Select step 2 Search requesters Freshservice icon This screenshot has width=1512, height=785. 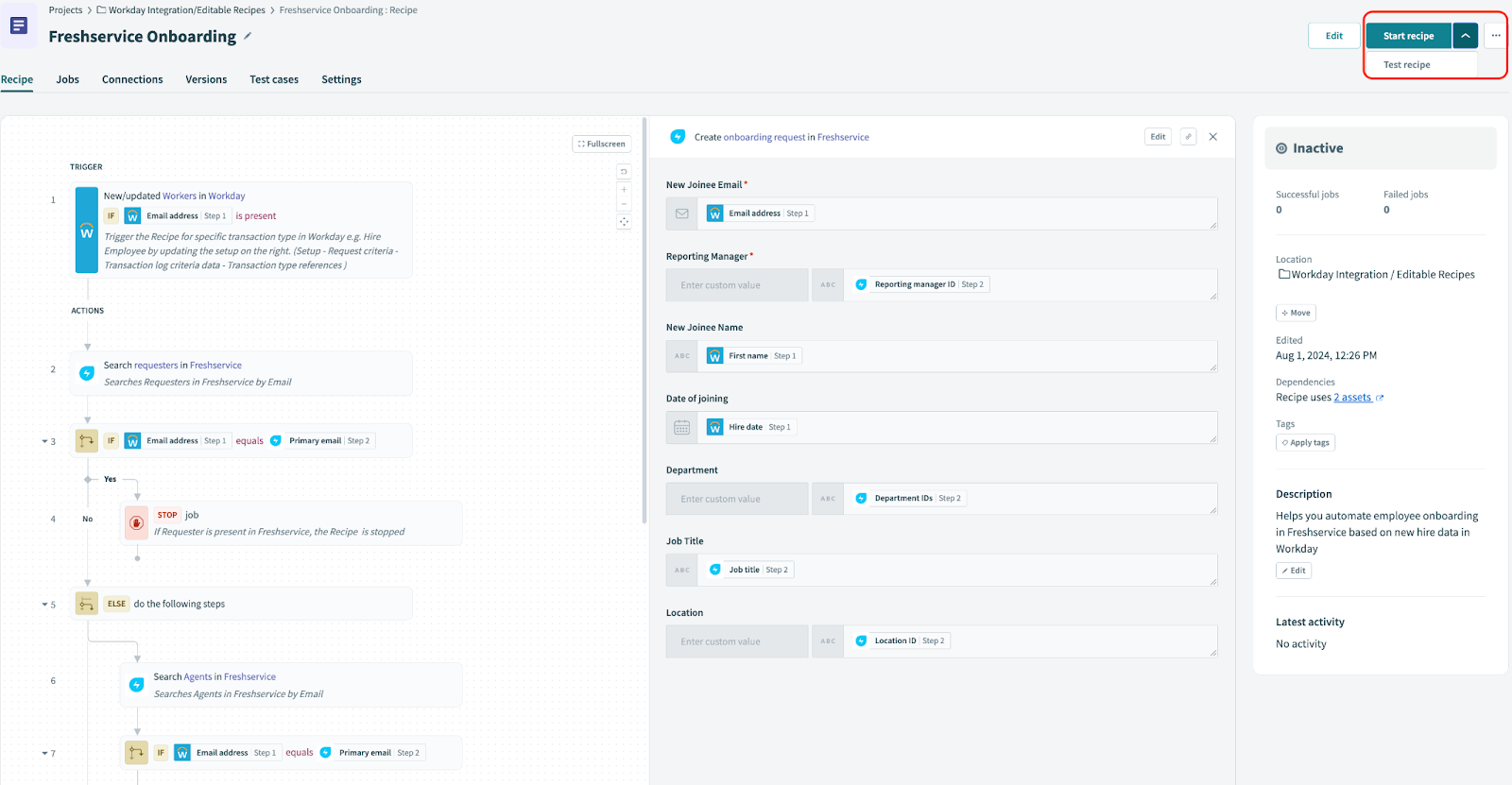[87, 373]
